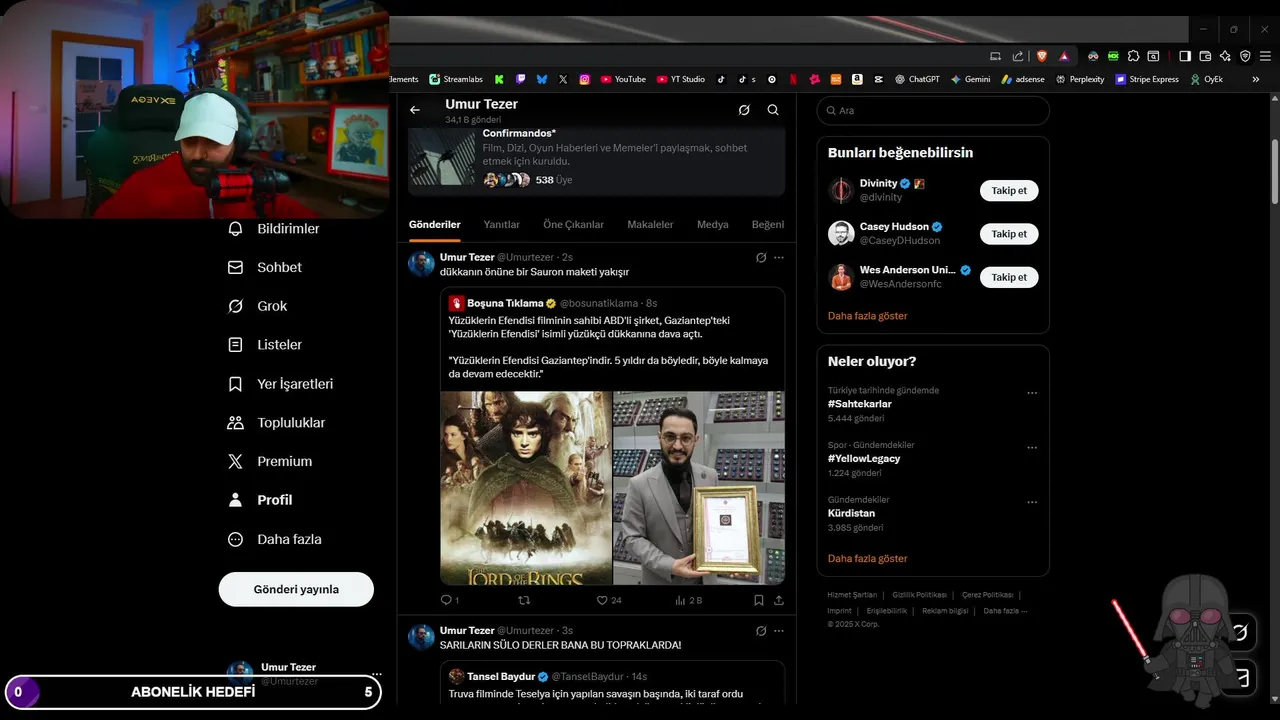Click Daha fazla göster under Neler oluyor
This screenshot has width=1280, height=720.
(868, 559)
